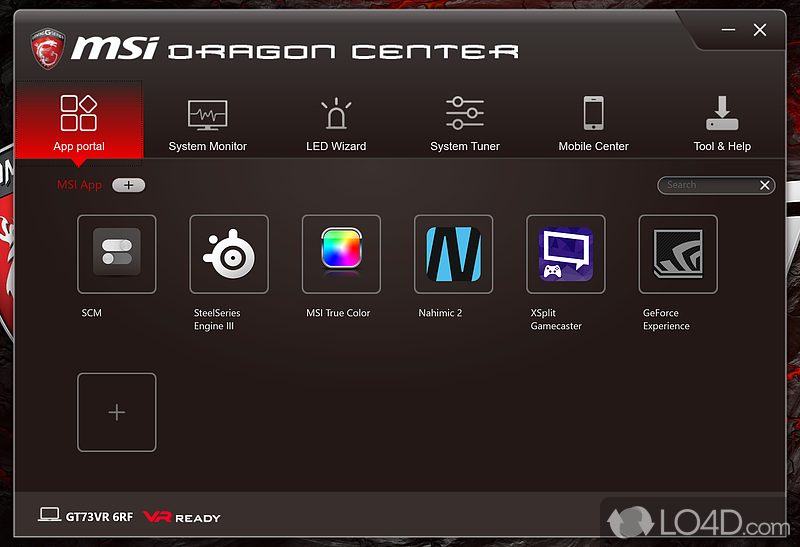Click the laptop icon next to GT73VR 6RF
The height and width of the screenshot is (547, 800).
coord(49,514)
